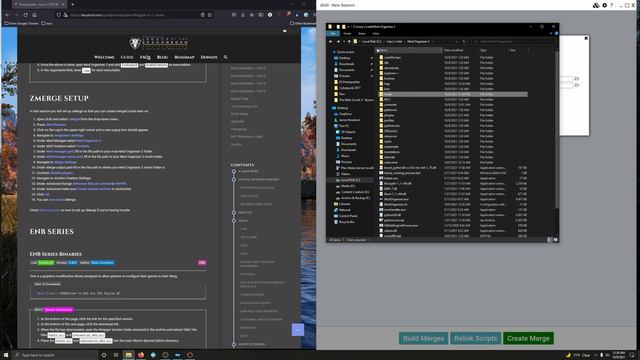Click Create Merge button in zEdit
Viewport: 640px width, 360px height.
[x=528, y=338]
